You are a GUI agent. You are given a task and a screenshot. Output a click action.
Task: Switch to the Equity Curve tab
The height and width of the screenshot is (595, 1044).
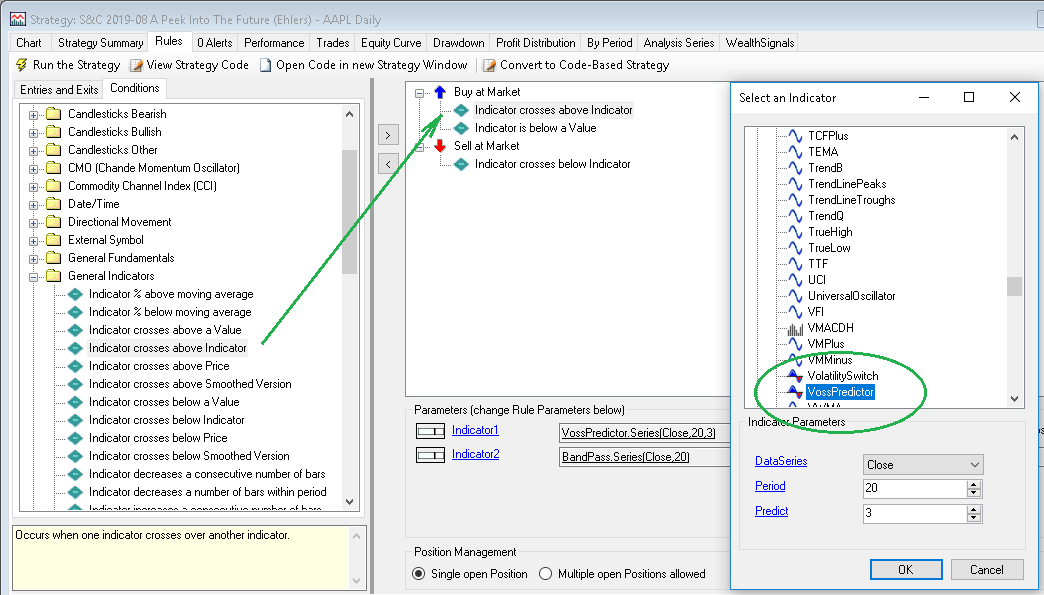point(390,43)
